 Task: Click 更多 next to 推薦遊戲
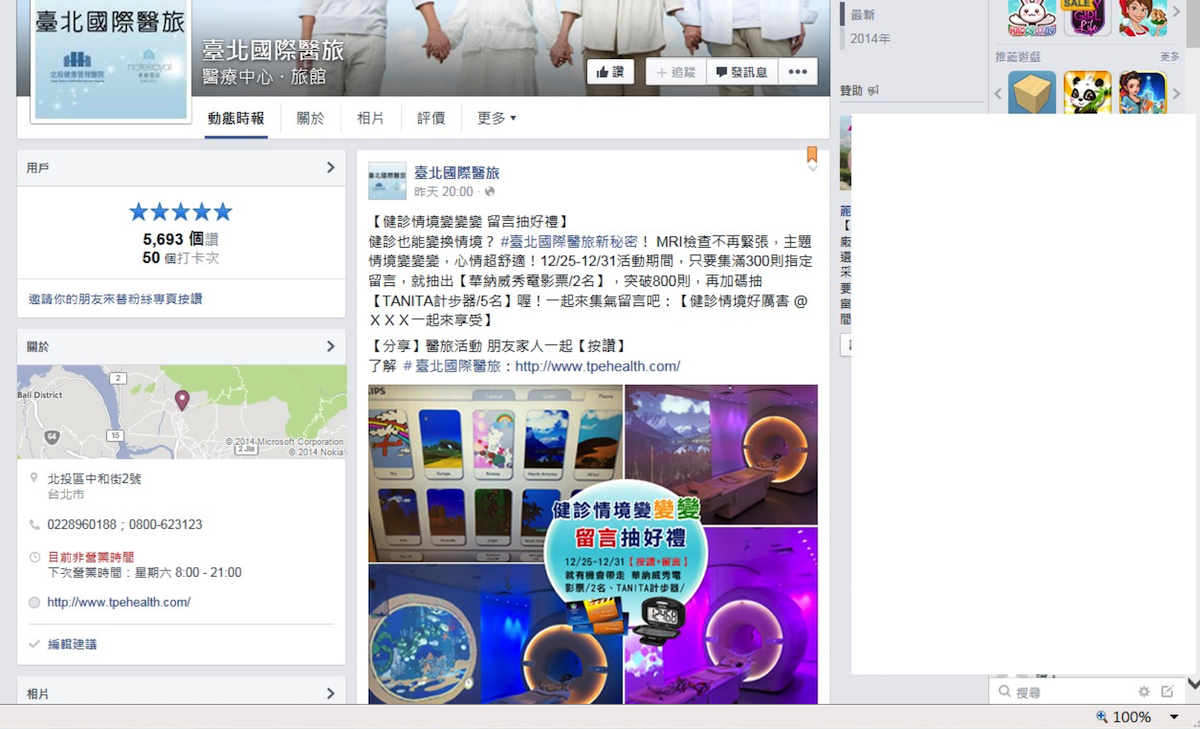[x=1170, y=57]
